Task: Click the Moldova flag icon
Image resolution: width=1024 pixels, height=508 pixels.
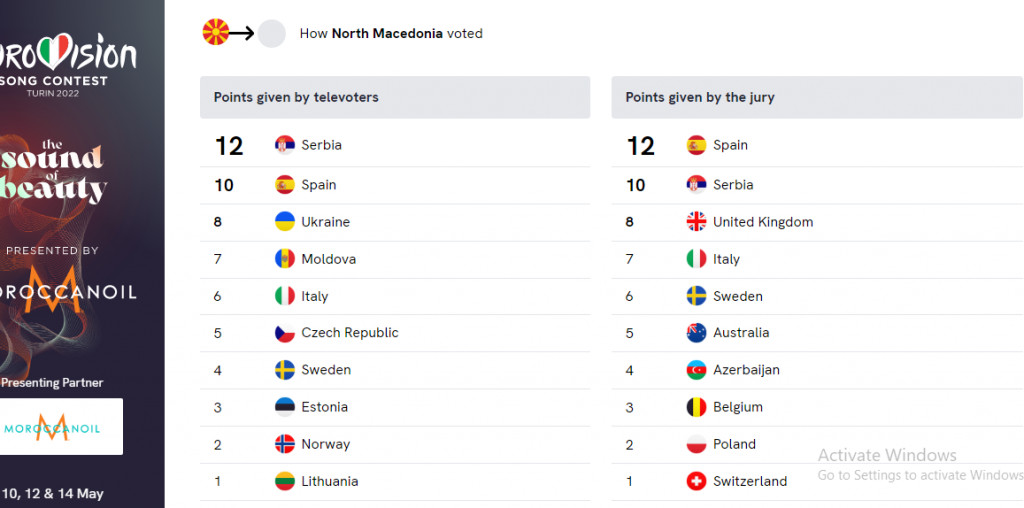Action: 285,259
